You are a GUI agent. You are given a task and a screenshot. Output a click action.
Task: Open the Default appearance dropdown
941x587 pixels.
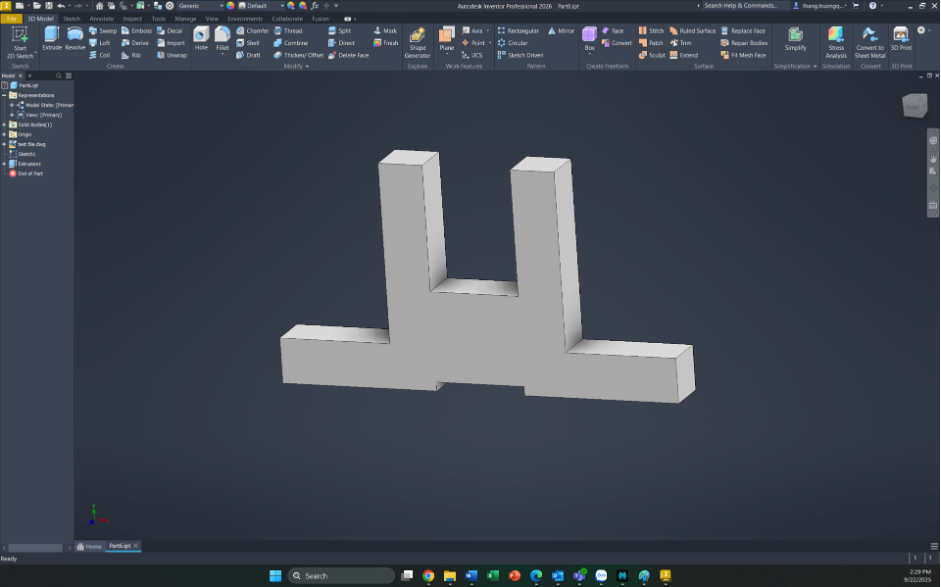tap(261, 5)
